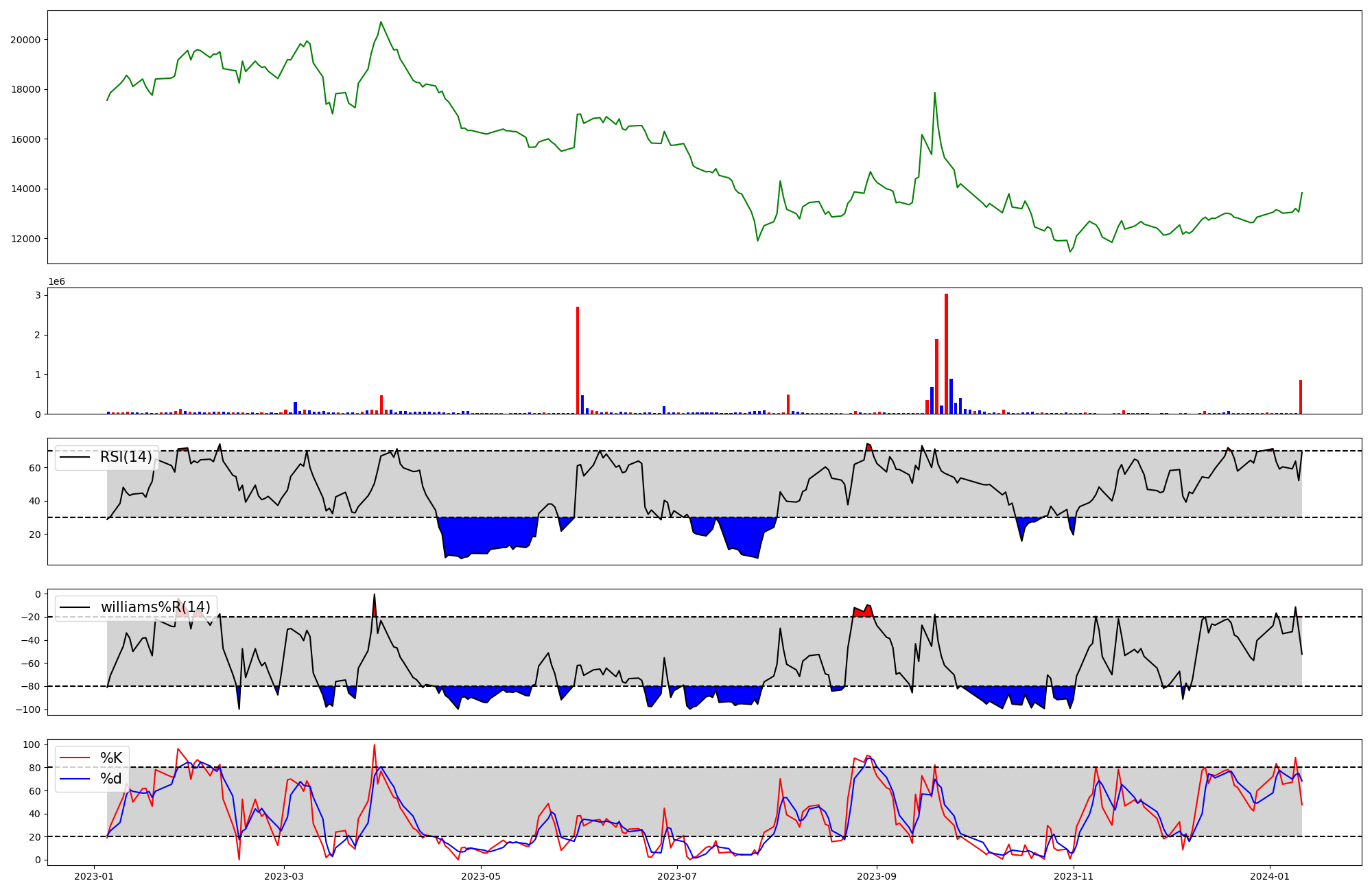
Task: Select the 2023-11 x-axis date label
Action: click(1074, 876)
